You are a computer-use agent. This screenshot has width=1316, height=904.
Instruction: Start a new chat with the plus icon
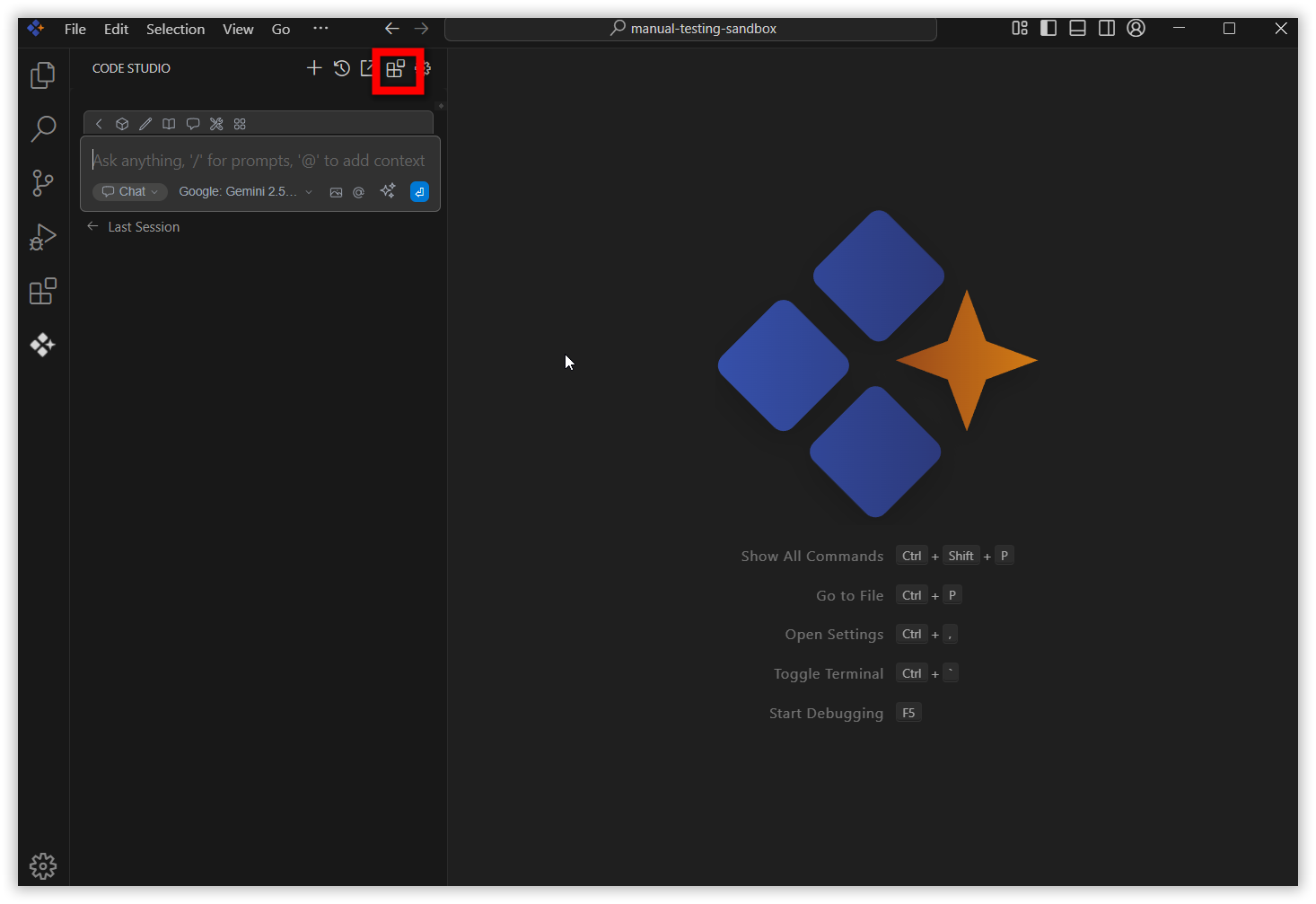314,68
